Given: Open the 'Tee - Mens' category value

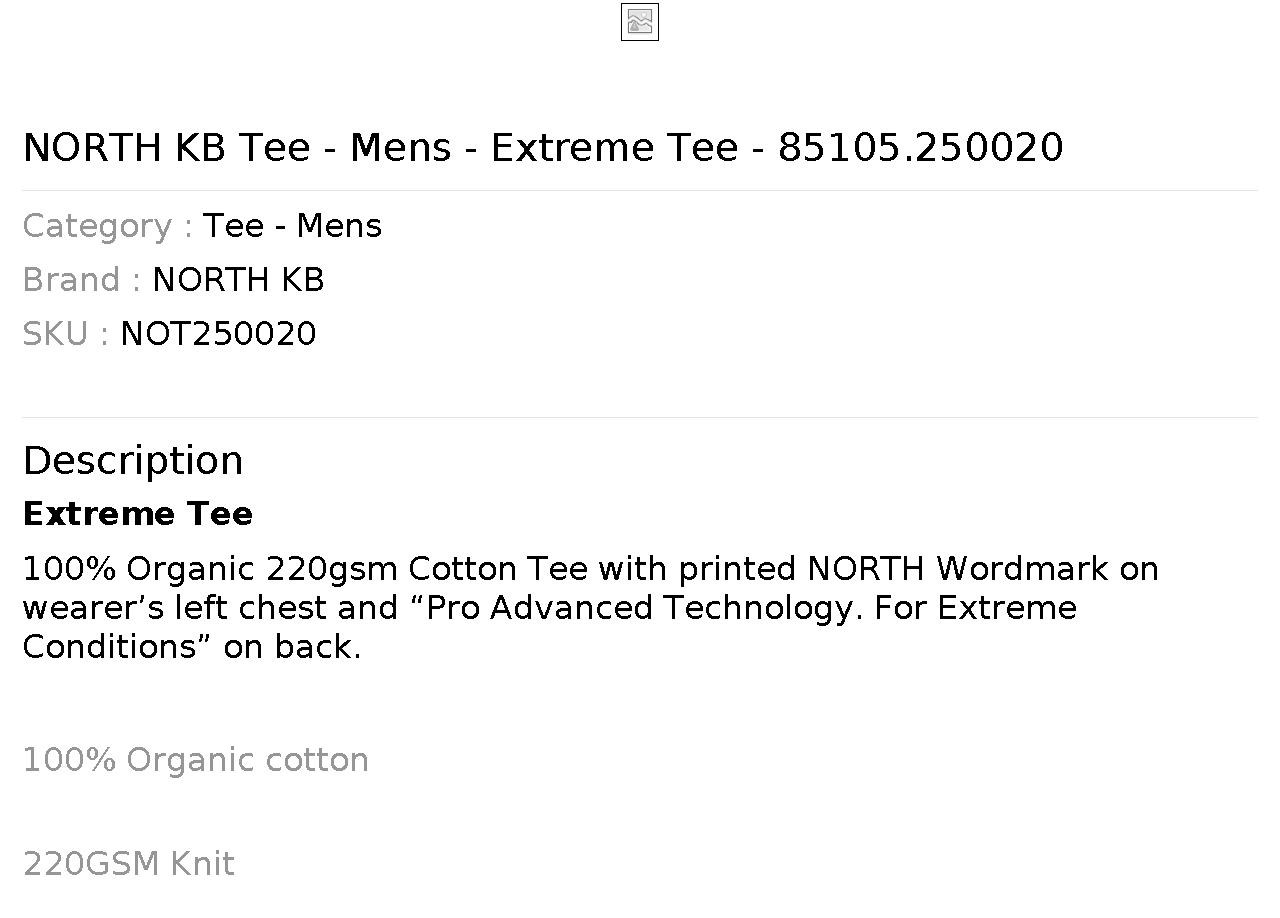Looking at the screenshot, I should point(292,226).
